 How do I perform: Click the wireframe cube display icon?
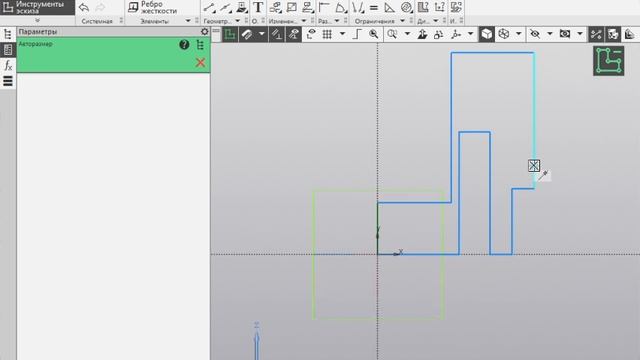[x=504, y=34]
